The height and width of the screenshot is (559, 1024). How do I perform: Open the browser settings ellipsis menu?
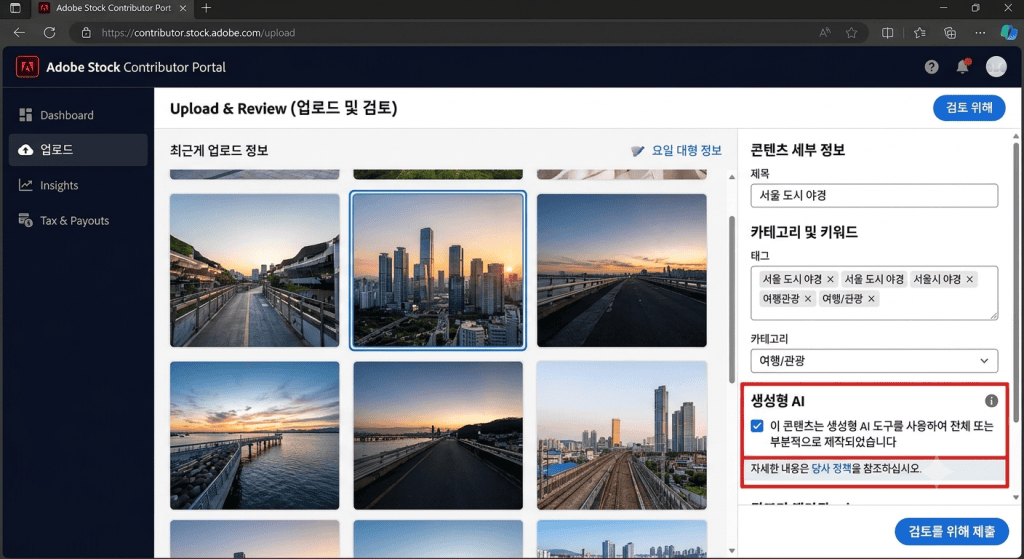[x=980, y=33]
